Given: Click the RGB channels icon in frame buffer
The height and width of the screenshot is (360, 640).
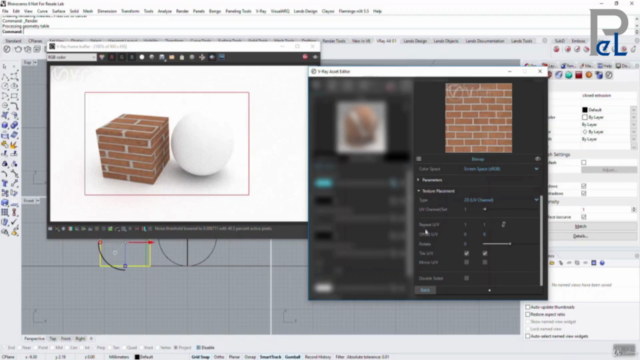Looking at the screenshot, I should [x=102, y=57].
